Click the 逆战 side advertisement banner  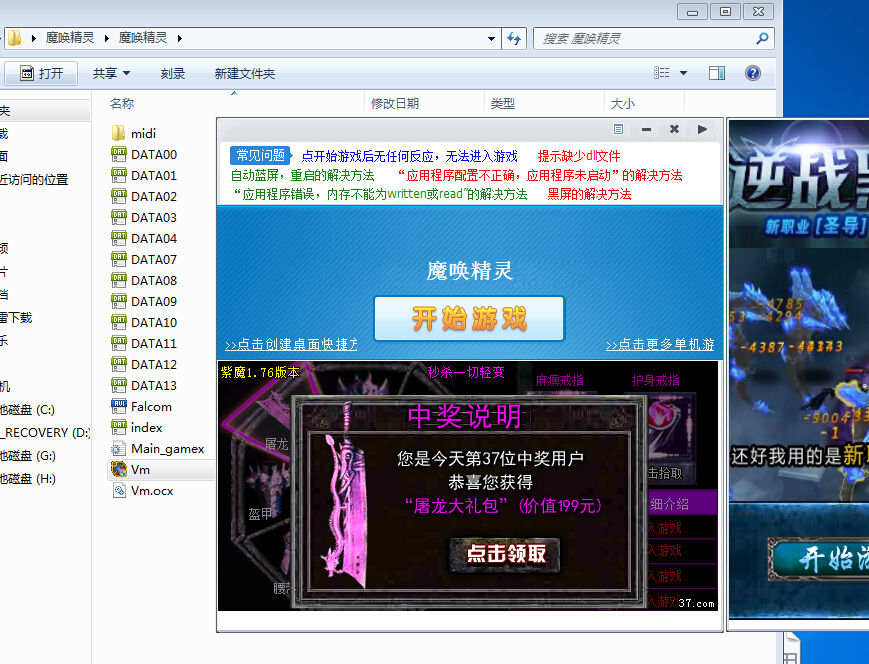[799, 369]
